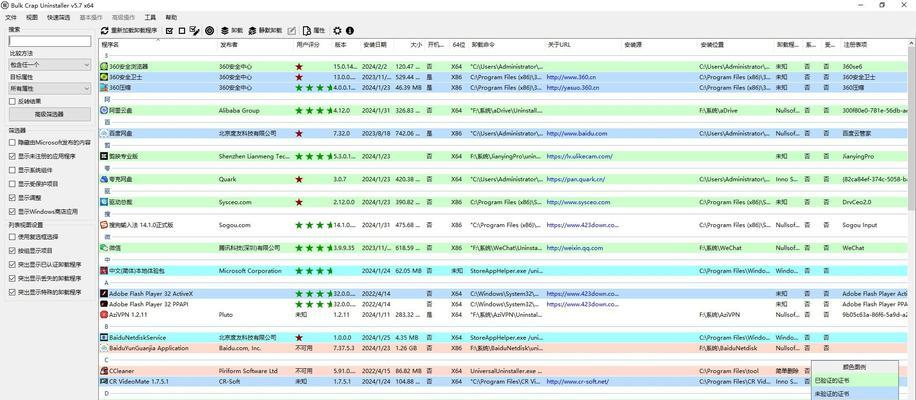Open 属性 properties from the toolbar
This screenshot has height=400, width=916.
tap(314, 30)
